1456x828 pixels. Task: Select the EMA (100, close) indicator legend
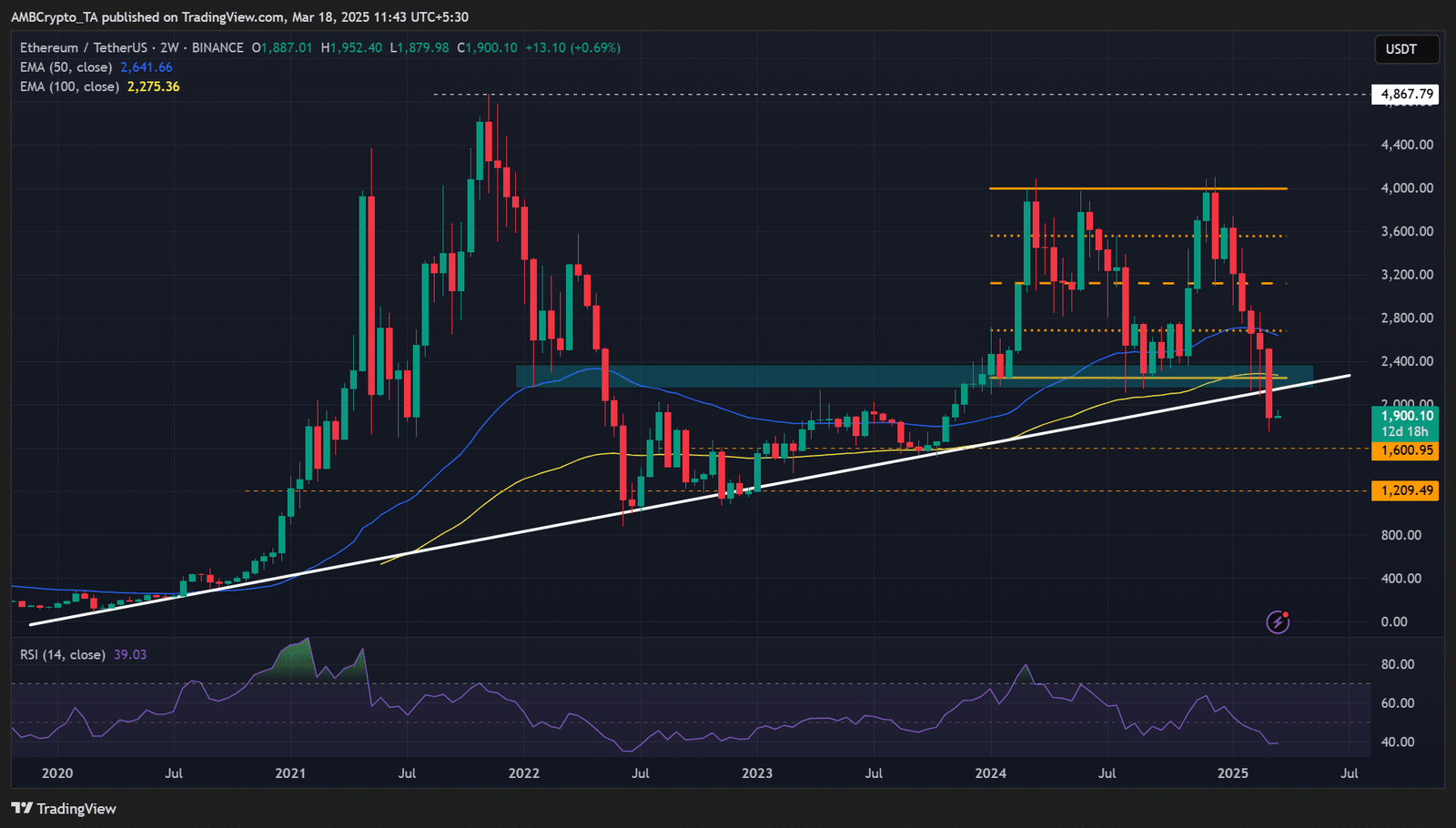click(x=70, y=86)
